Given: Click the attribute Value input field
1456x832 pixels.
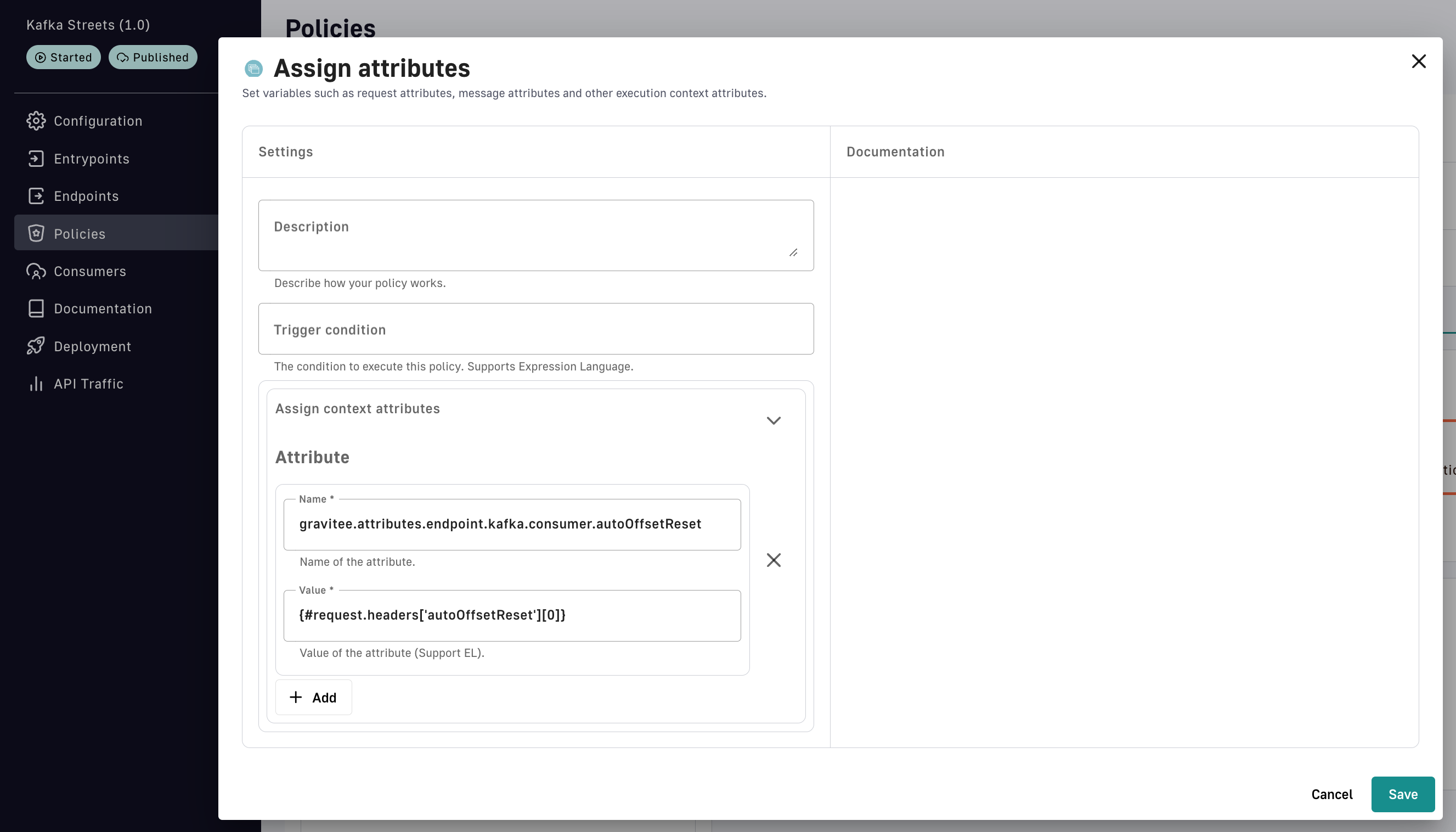Looking at the screenshot, I should (512, 615).
